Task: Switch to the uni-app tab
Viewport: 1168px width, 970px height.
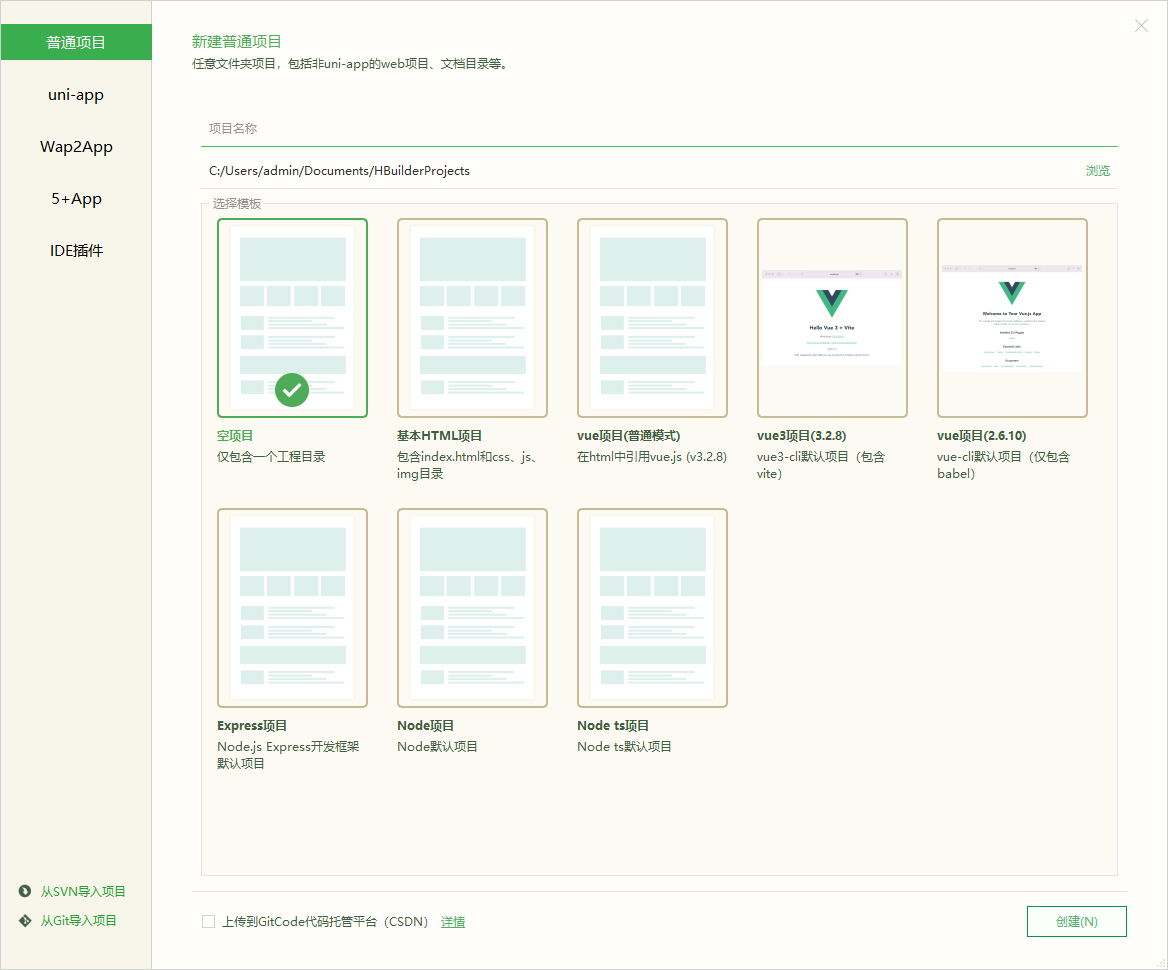Action: [76, 95]
